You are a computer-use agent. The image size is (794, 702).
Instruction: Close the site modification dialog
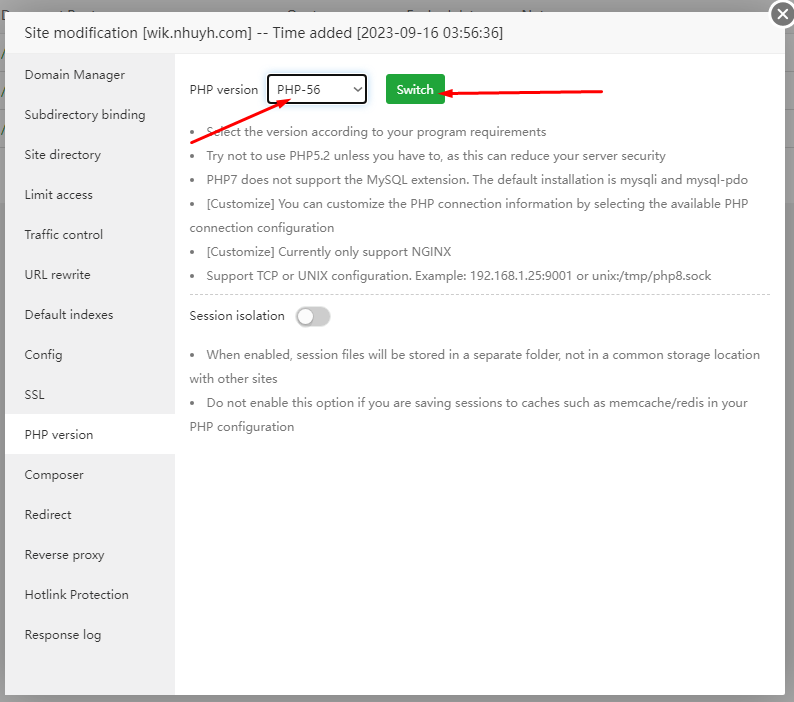point(782,14)
